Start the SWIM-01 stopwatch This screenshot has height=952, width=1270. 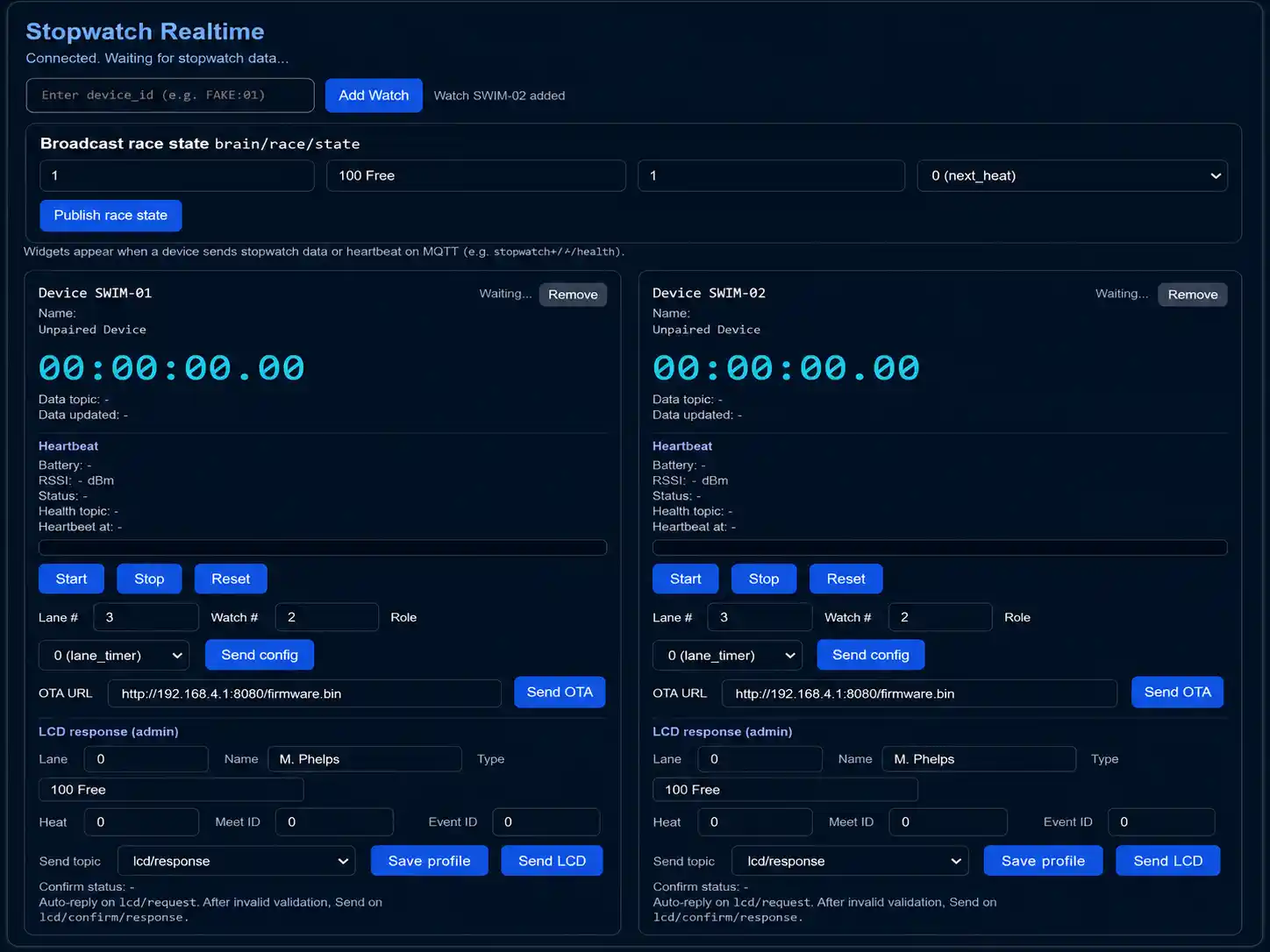pyautogui.click(x=71, y=579)
